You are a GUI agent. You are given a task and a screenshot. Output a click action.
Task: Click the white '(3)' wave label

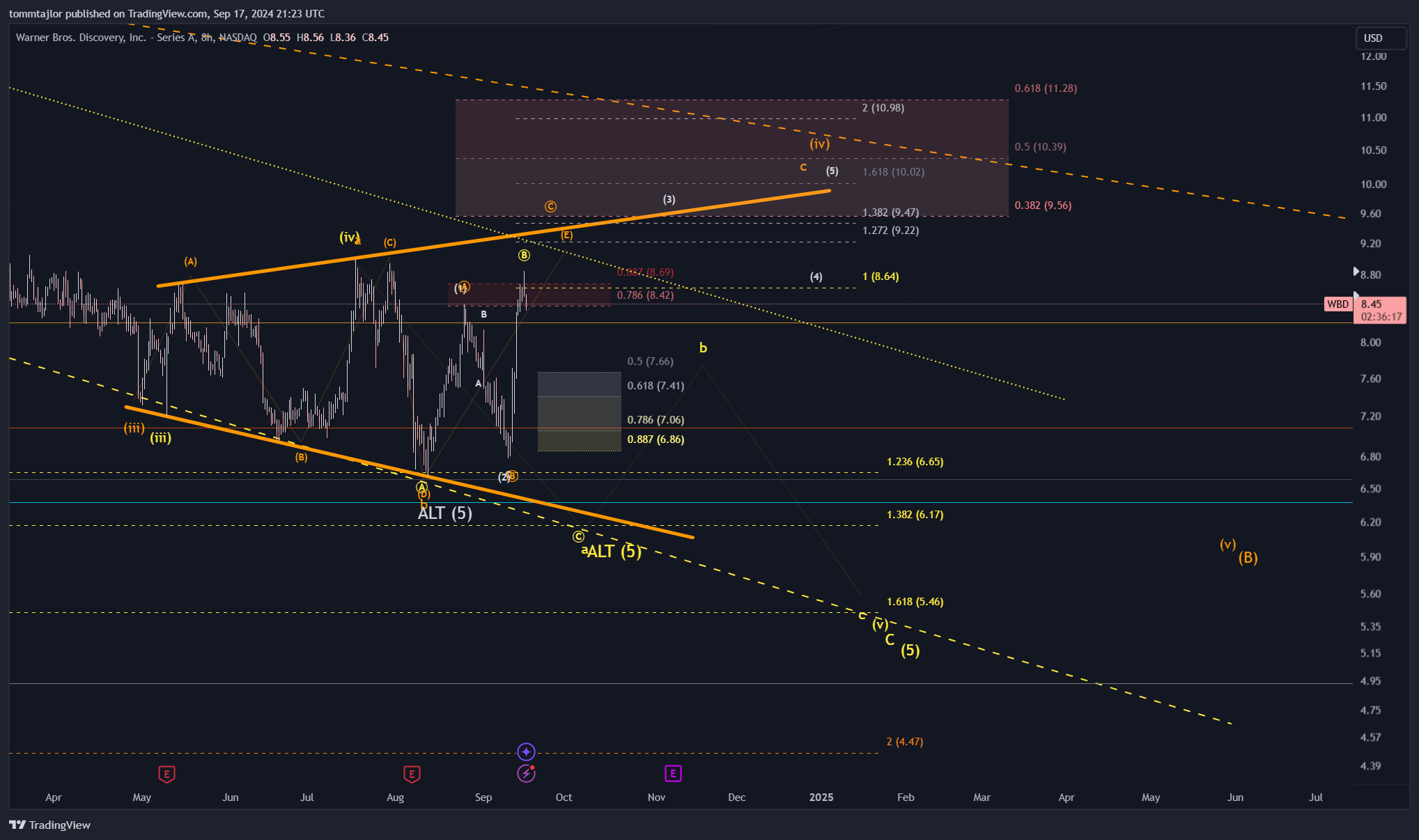669,200
